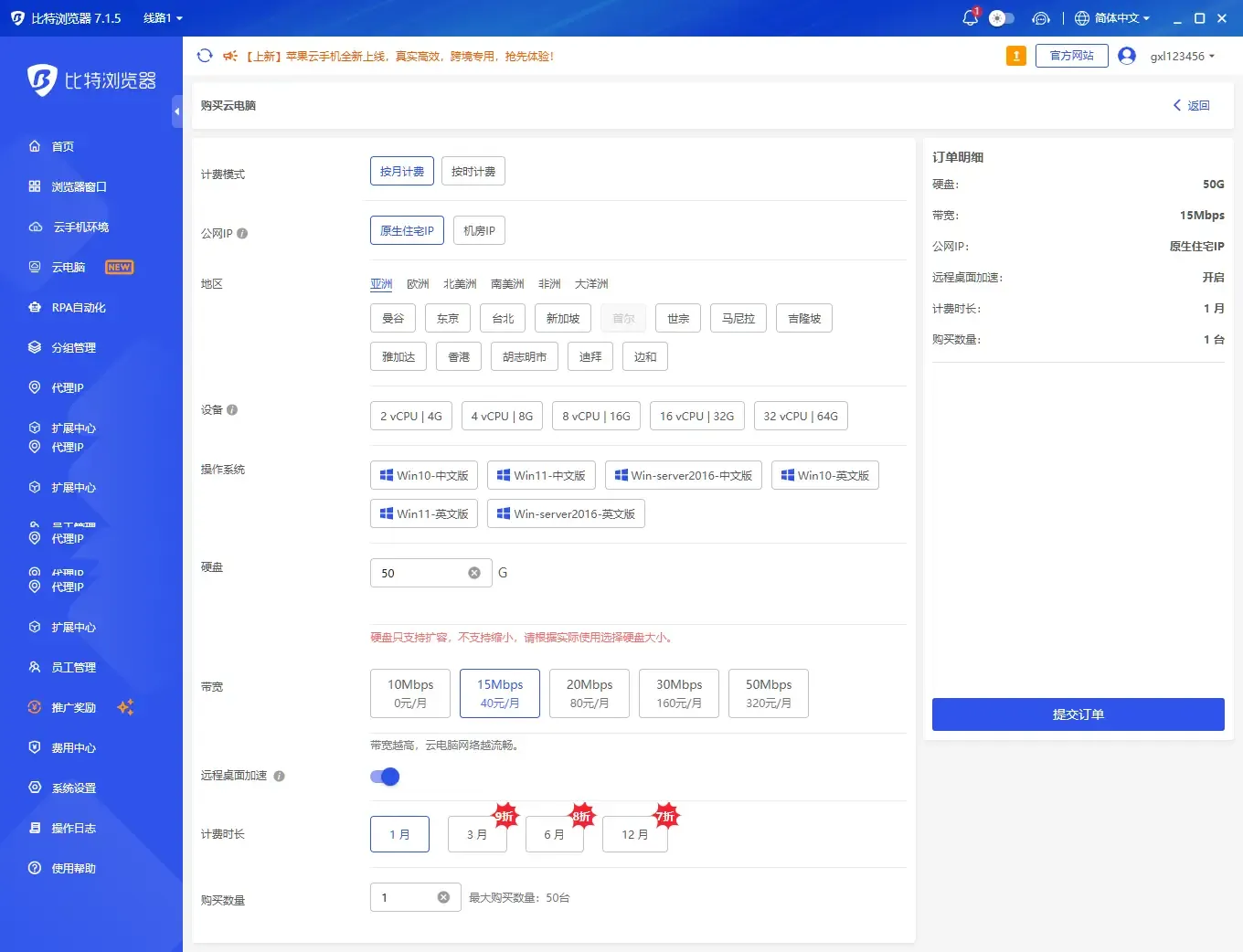
Task: Click the 购买数量 input field
Action: [x=415, y=897]
